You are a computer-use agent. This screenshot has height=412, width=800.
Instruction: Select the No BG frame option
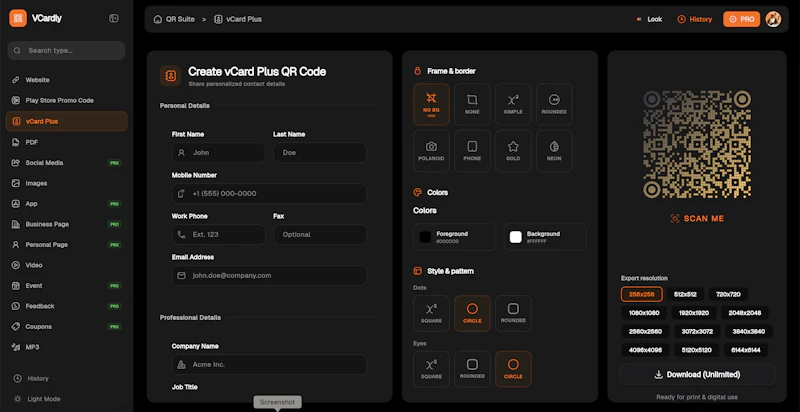pos(431,104)
